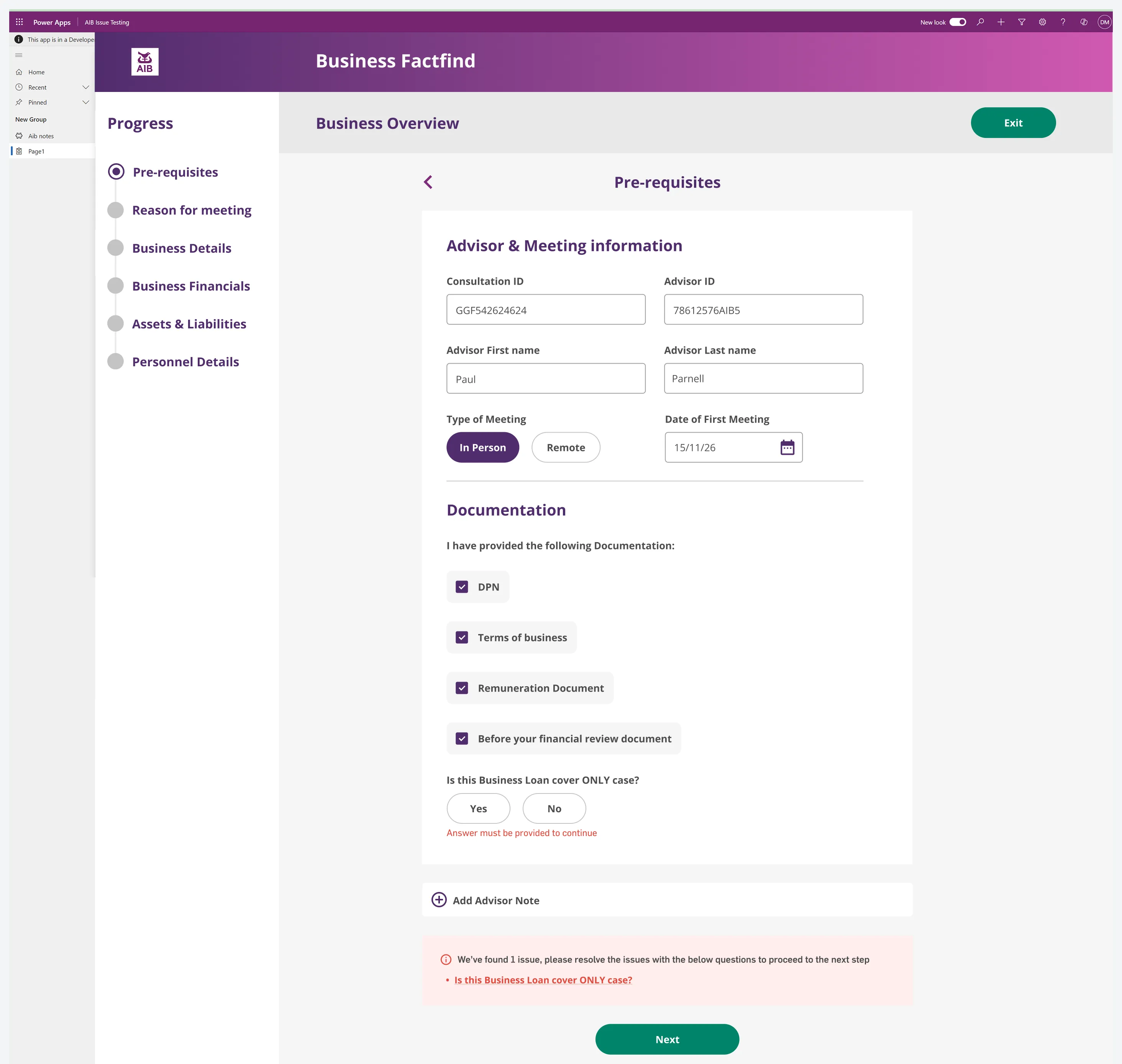Go back using the chevron arrow
The image size is (1122, 1064).
tap(428, 182)
